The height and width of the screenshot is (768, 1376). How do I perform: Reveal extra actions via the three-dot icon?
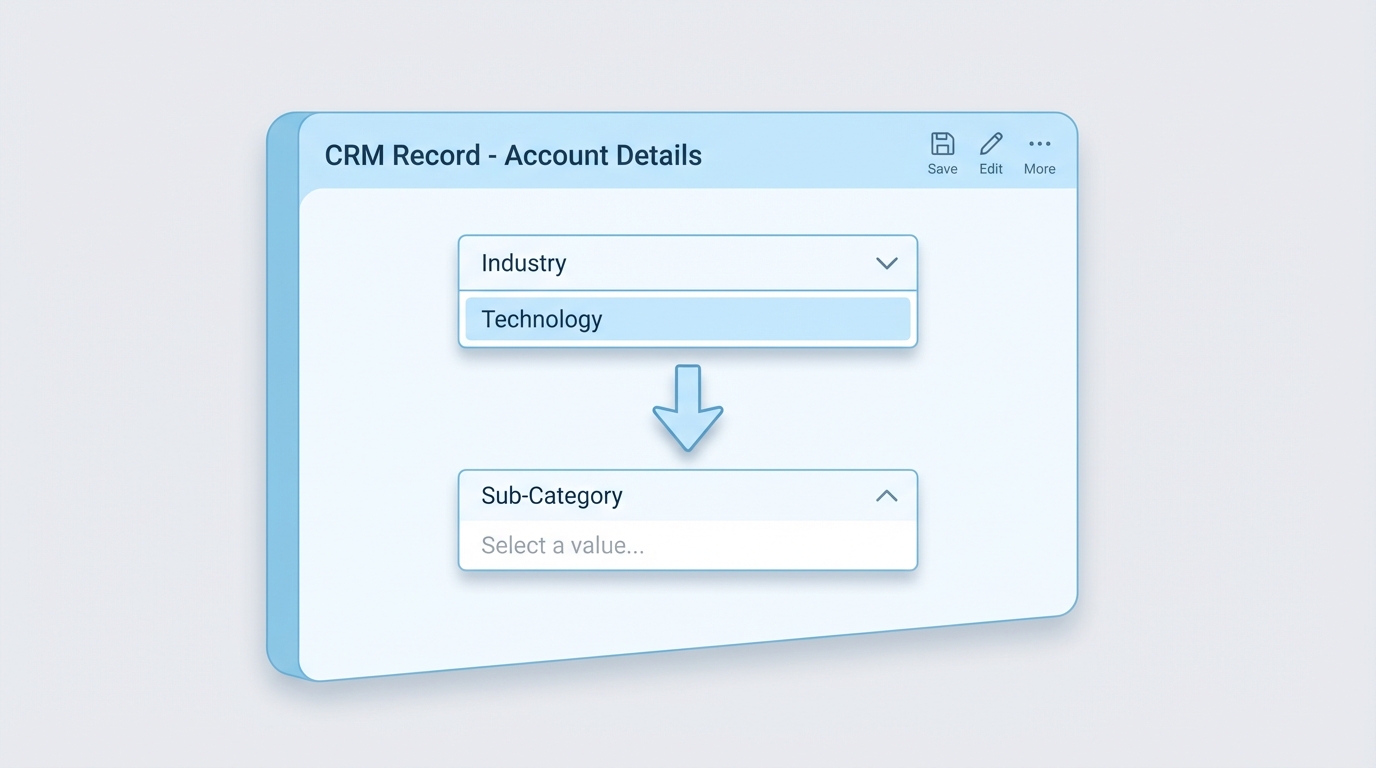1039,143
